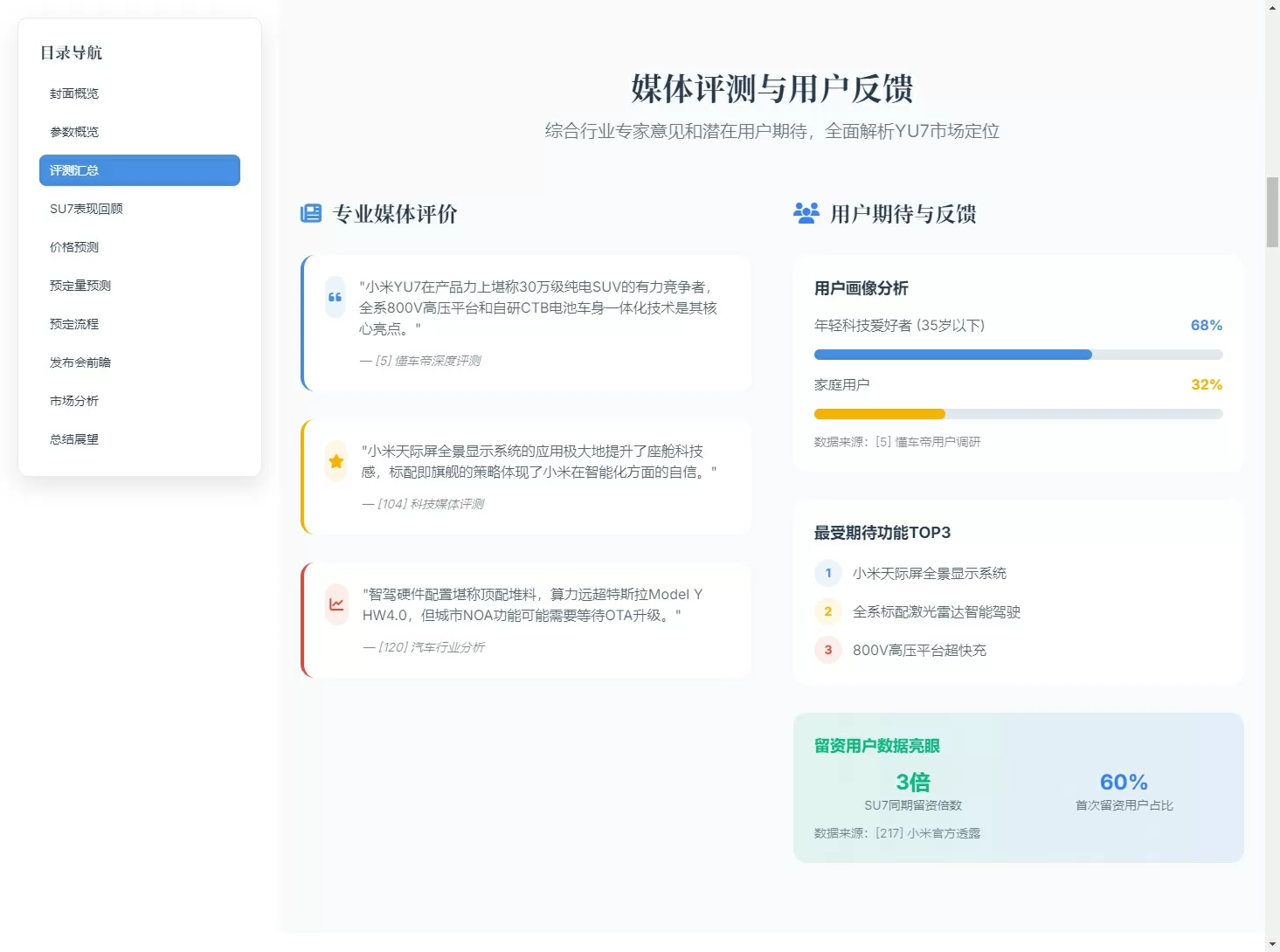Click the yellow star icon in second review
This screenshot has height=952, width=1280.
tap(336, 461)
